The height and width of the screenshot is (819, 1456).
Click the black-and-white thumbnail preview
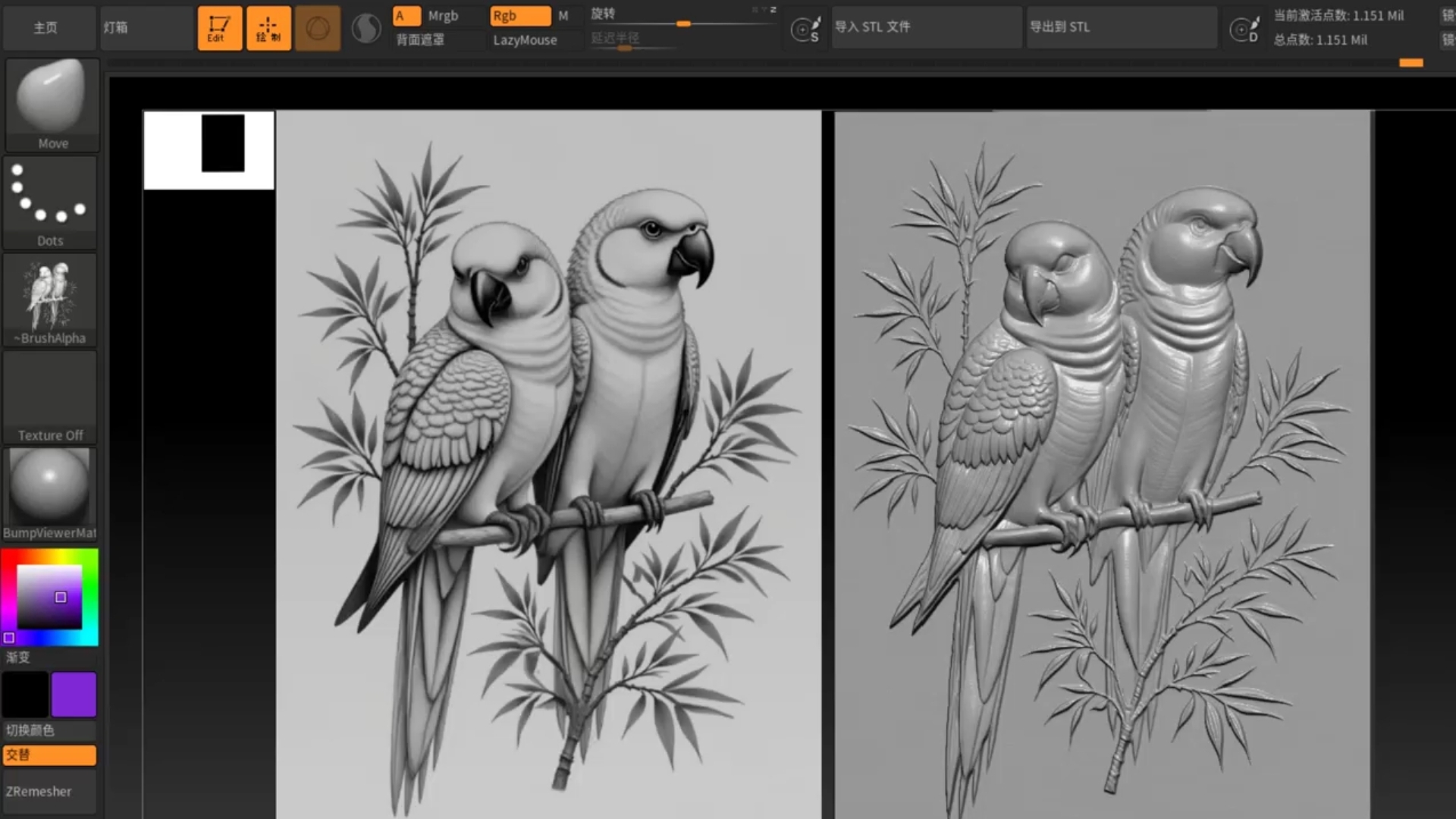[208, 148]
